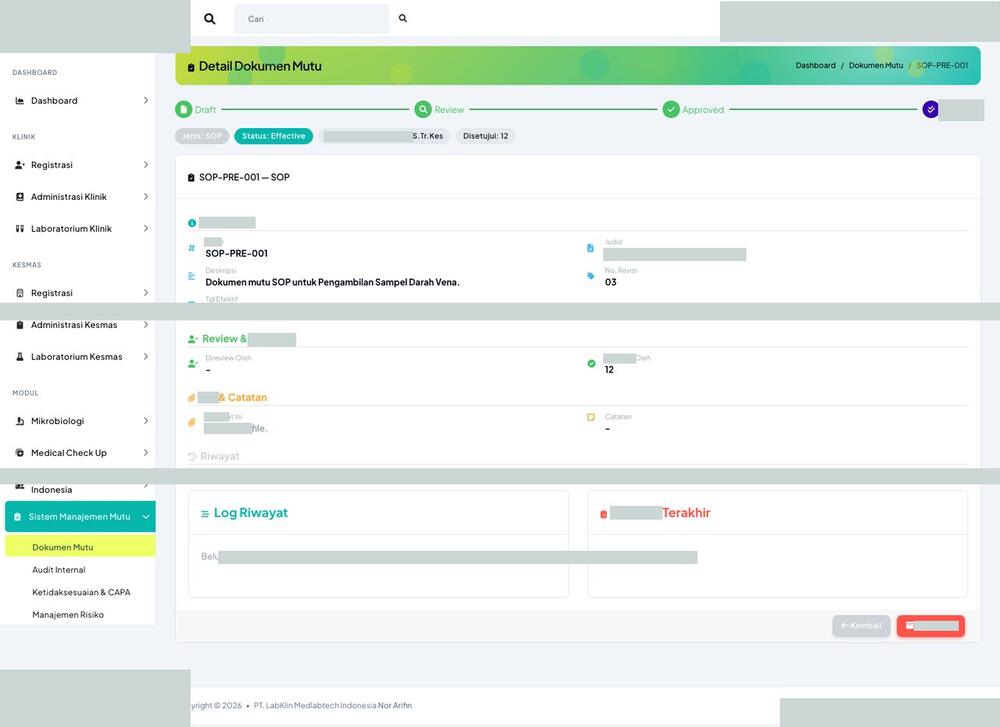Expand Registrasi under Kesmas section
Viewport: 1000px width, 727px height.
click(146, 293)
